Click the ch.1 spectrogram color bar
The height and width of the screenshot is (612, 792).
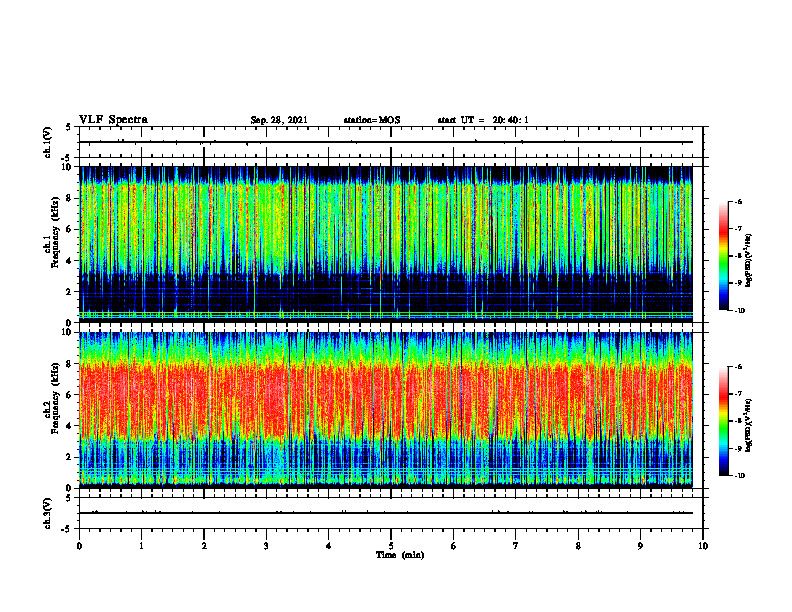pyautogui.click(x=723, y=256)
